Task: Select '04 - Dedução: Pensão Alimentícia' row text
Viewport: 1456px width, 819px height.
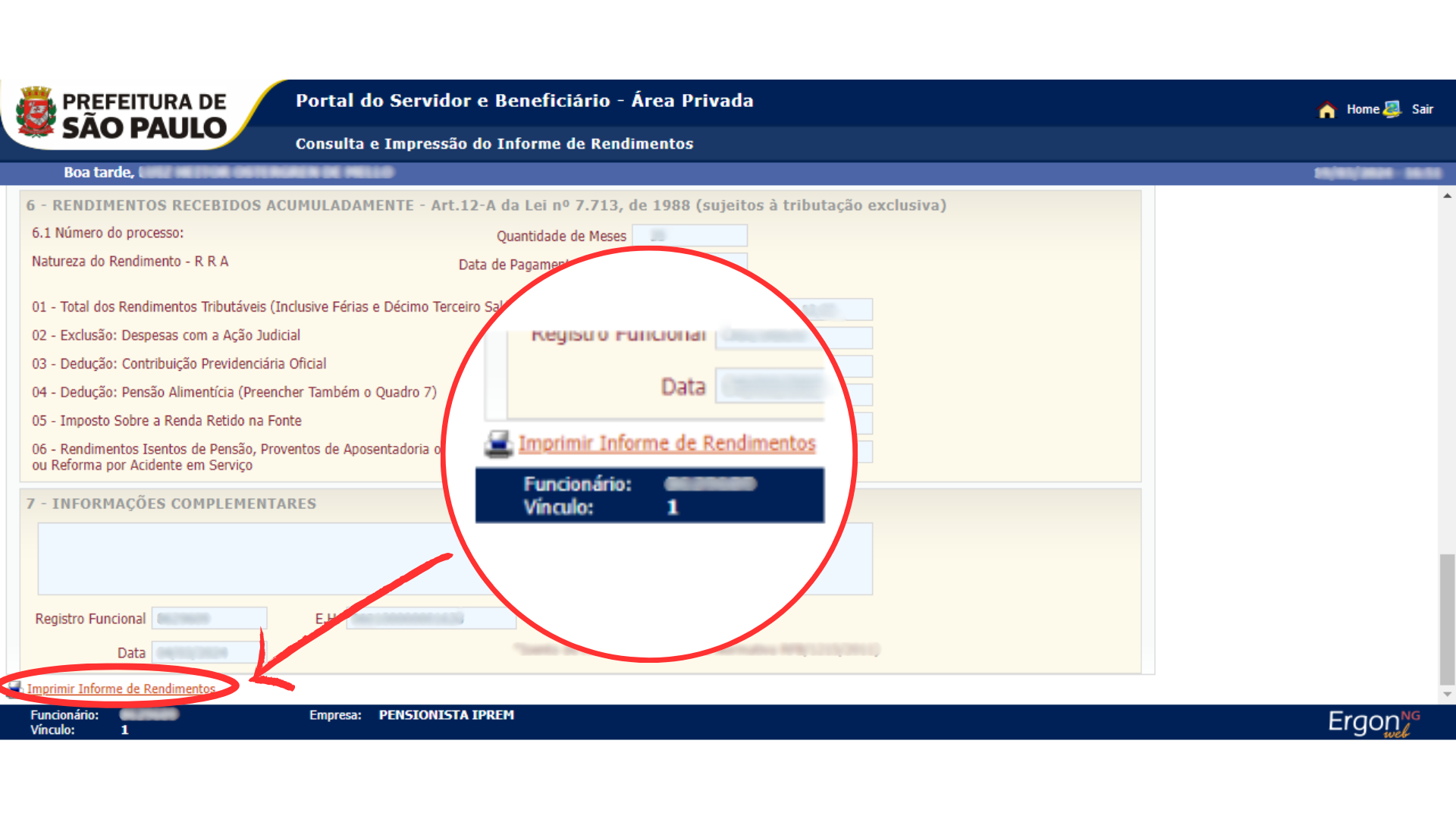Action: pyautogui.click(x=234, y=392)
